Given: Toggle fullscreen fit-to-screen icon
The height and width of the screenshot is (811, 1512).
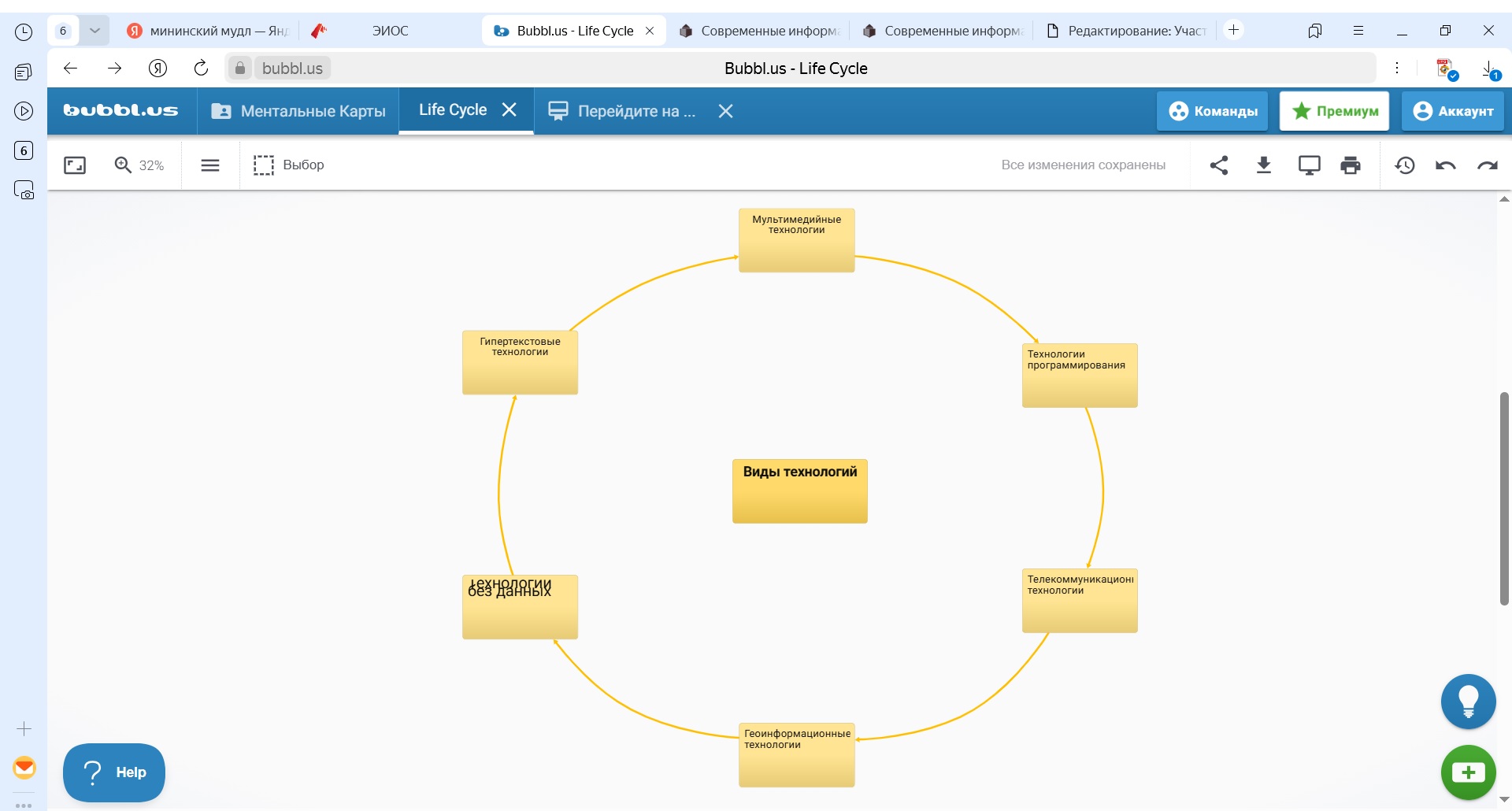Looking at the screenshot, I should click(75, 165).
